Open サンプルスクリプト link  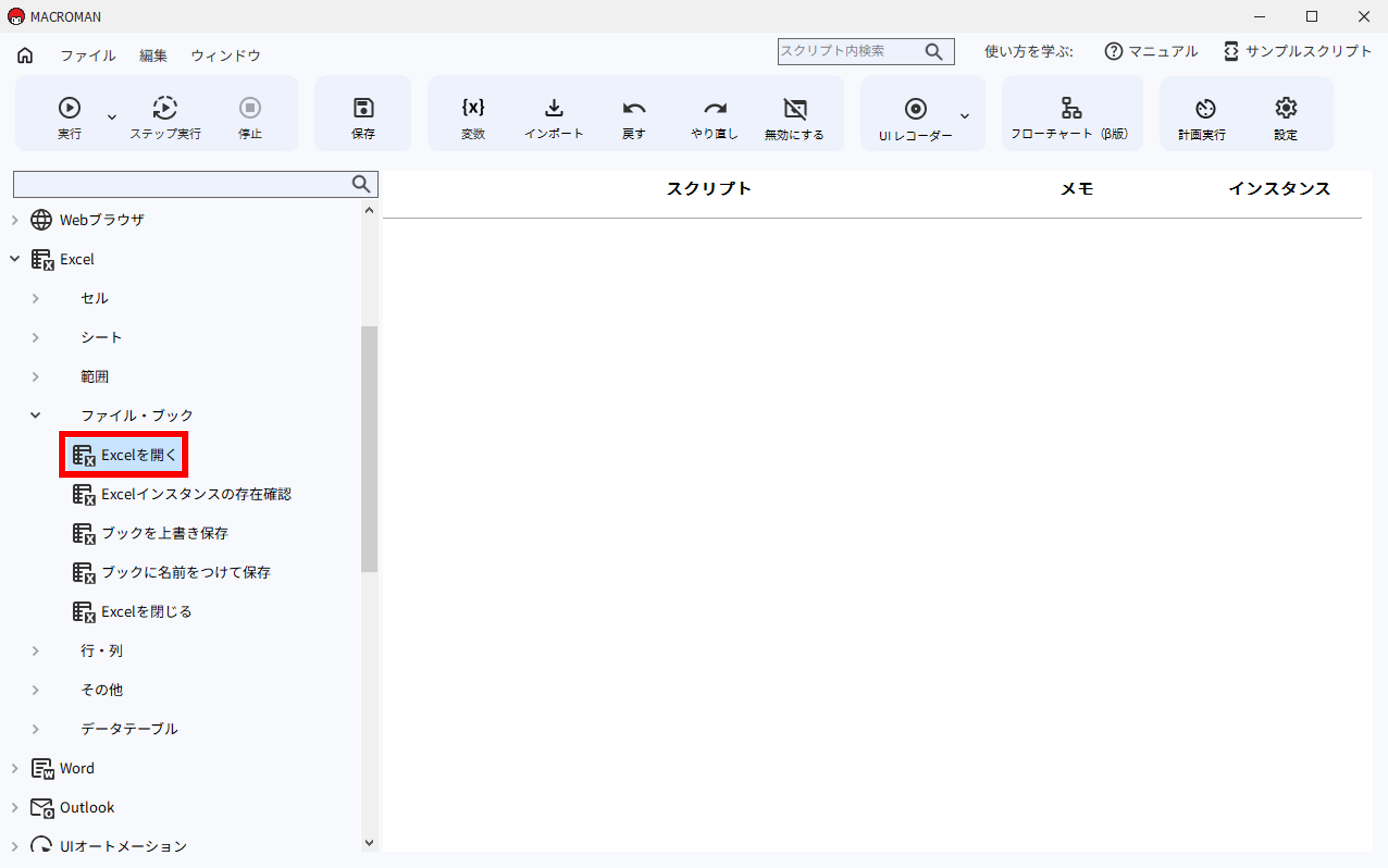pyautogui.click(x=1297, y=51)
